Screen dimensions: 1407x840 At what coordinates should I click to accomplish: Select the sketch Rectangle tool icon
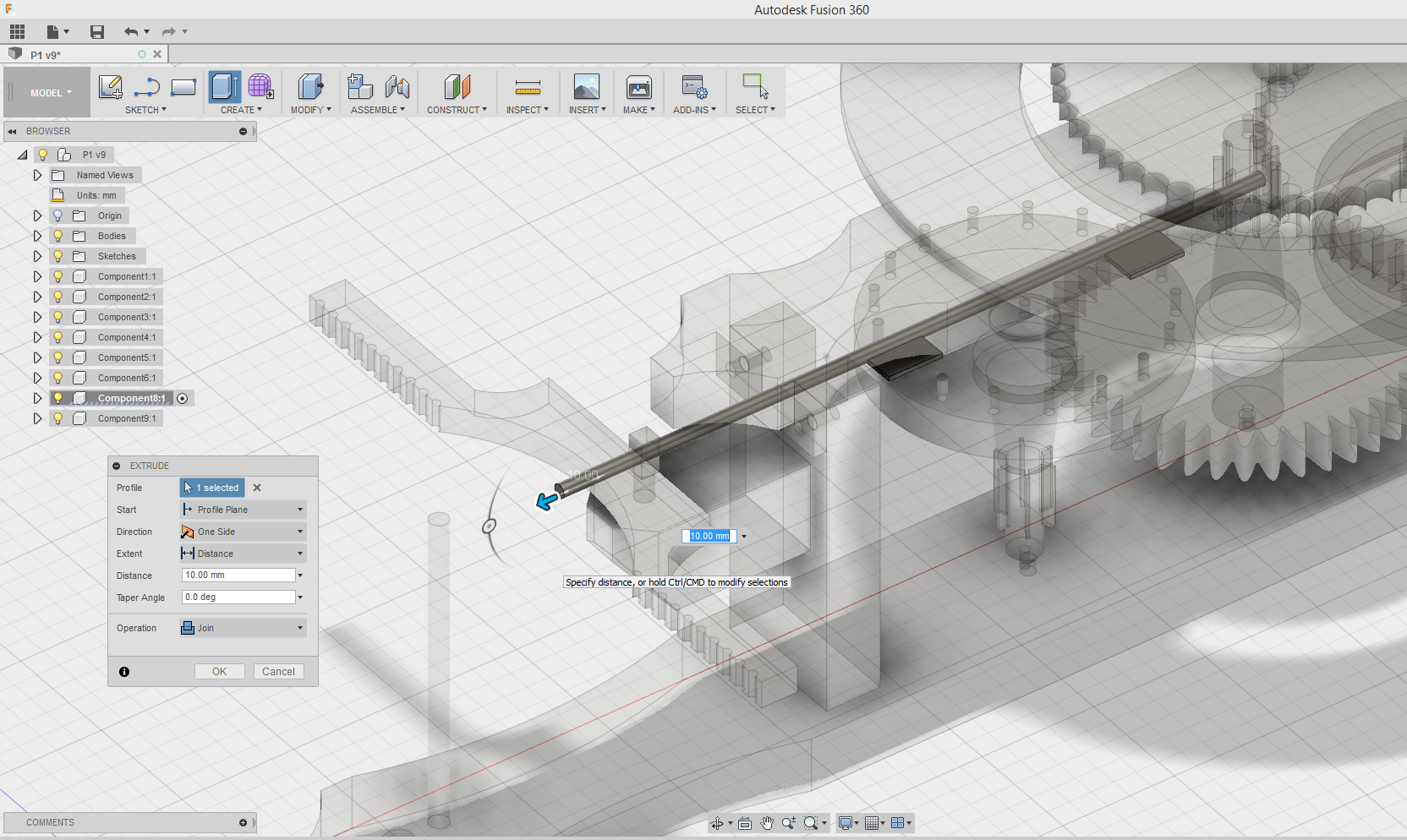pyautogui.click(x=183, y=87)
